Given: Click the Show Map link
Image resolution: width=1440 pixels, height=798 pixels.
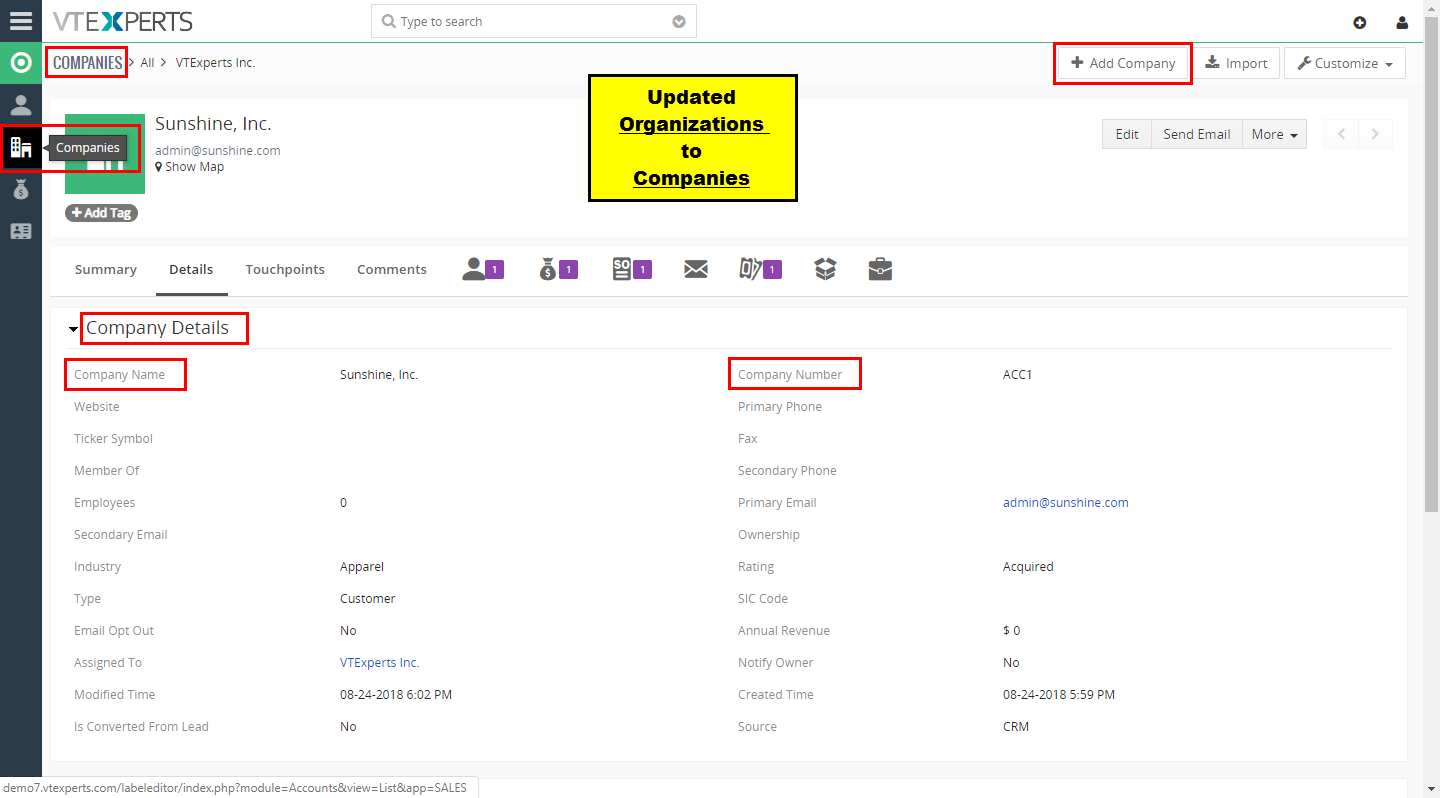Looking at the screenshot, I should (x=190, y=167).
